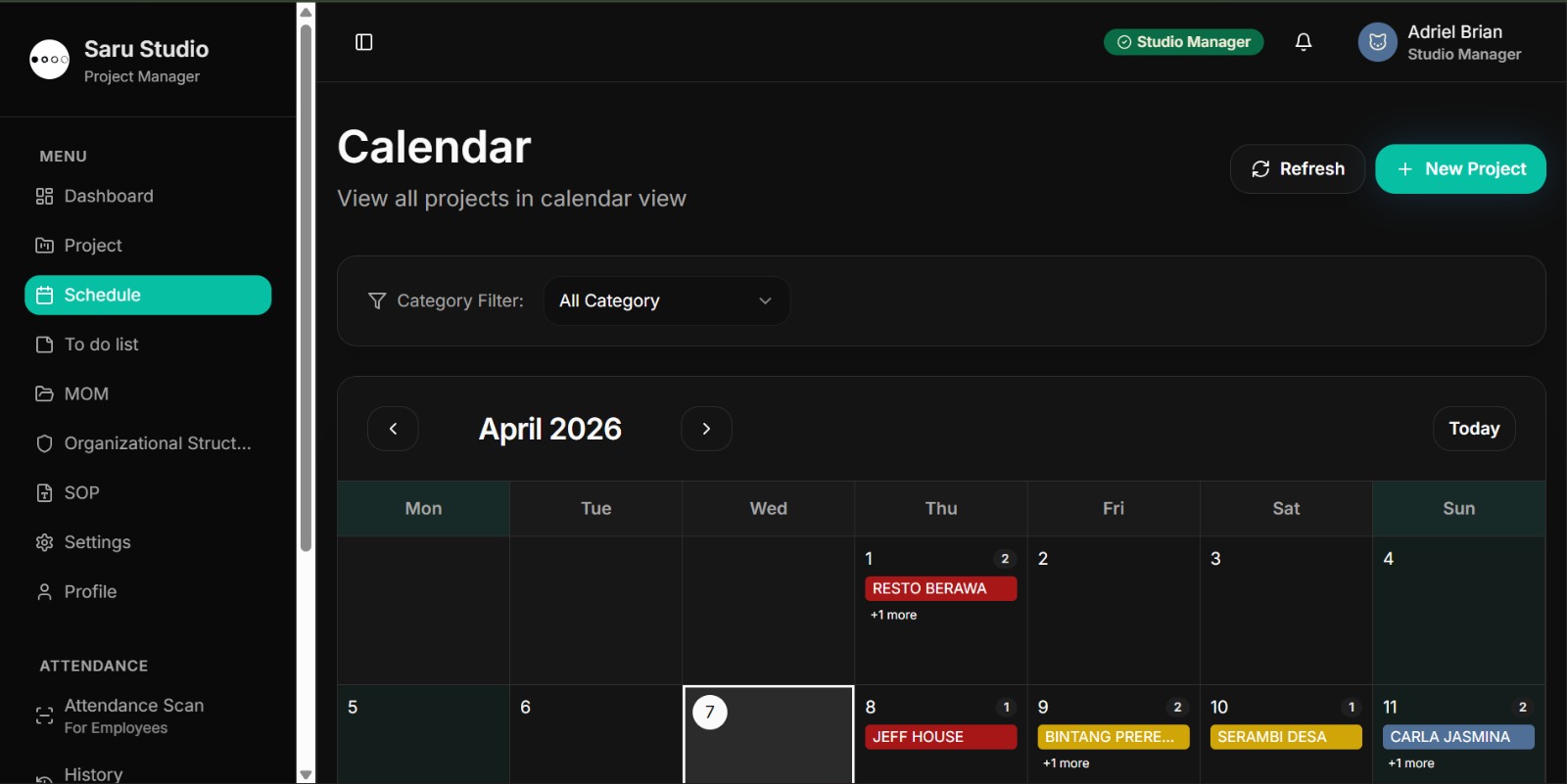
Task: Click the MOM folder icon
Action: coord(44,393)
